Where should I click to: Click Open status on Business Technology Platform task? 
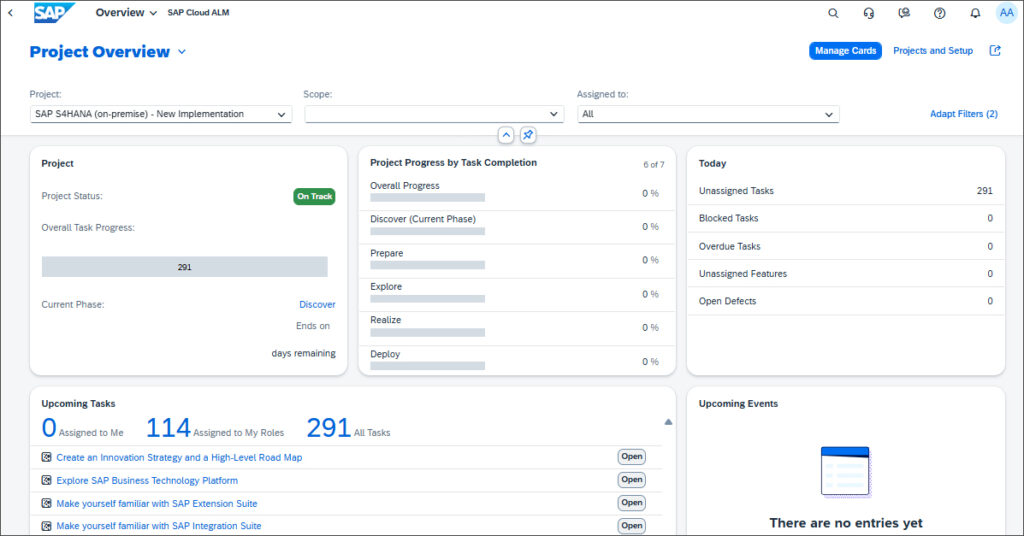[x=632, y=480]
